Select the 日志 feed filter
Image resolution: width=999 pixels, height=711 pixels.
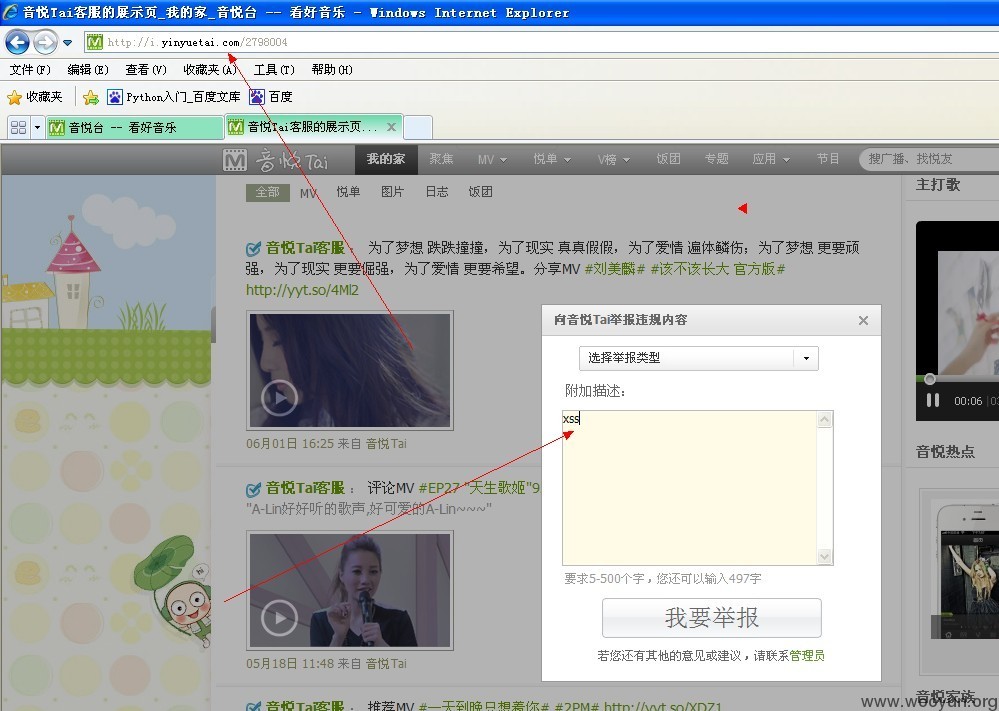[x=437, y=192]
